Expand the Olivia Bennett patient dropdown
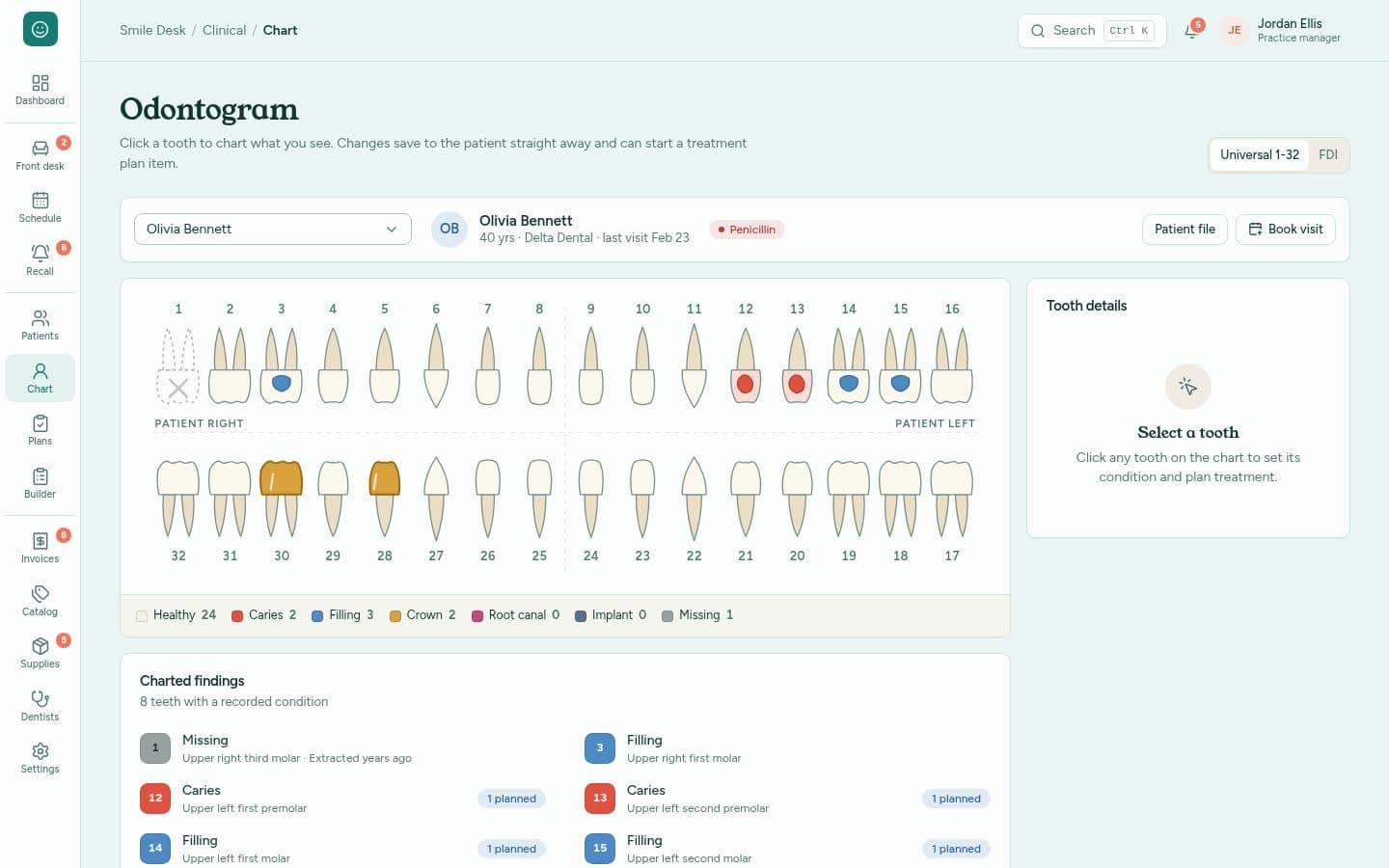The height and width of the screenshot is (868, 1389). click(x=273, y=229)
